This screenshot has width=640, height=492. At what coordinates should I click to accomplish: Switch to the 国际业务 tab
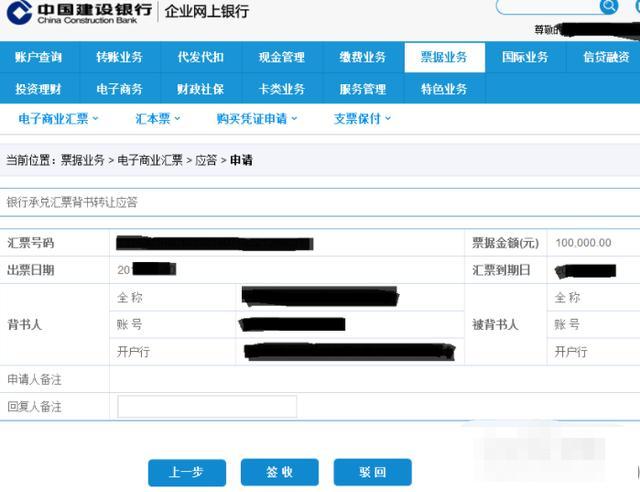[525, 57]
